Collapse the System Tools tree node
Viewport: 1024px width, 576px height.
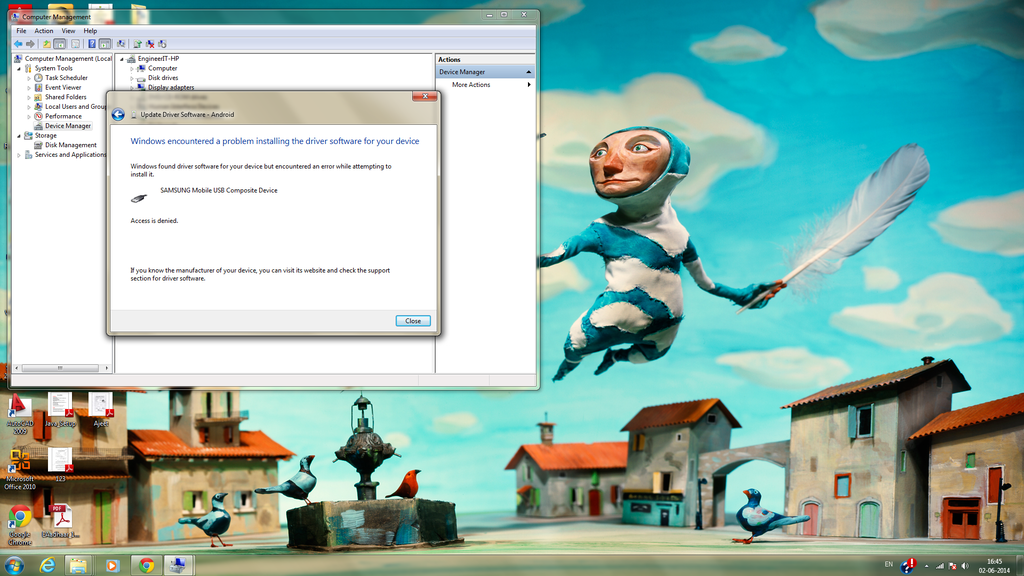(19, 69)
